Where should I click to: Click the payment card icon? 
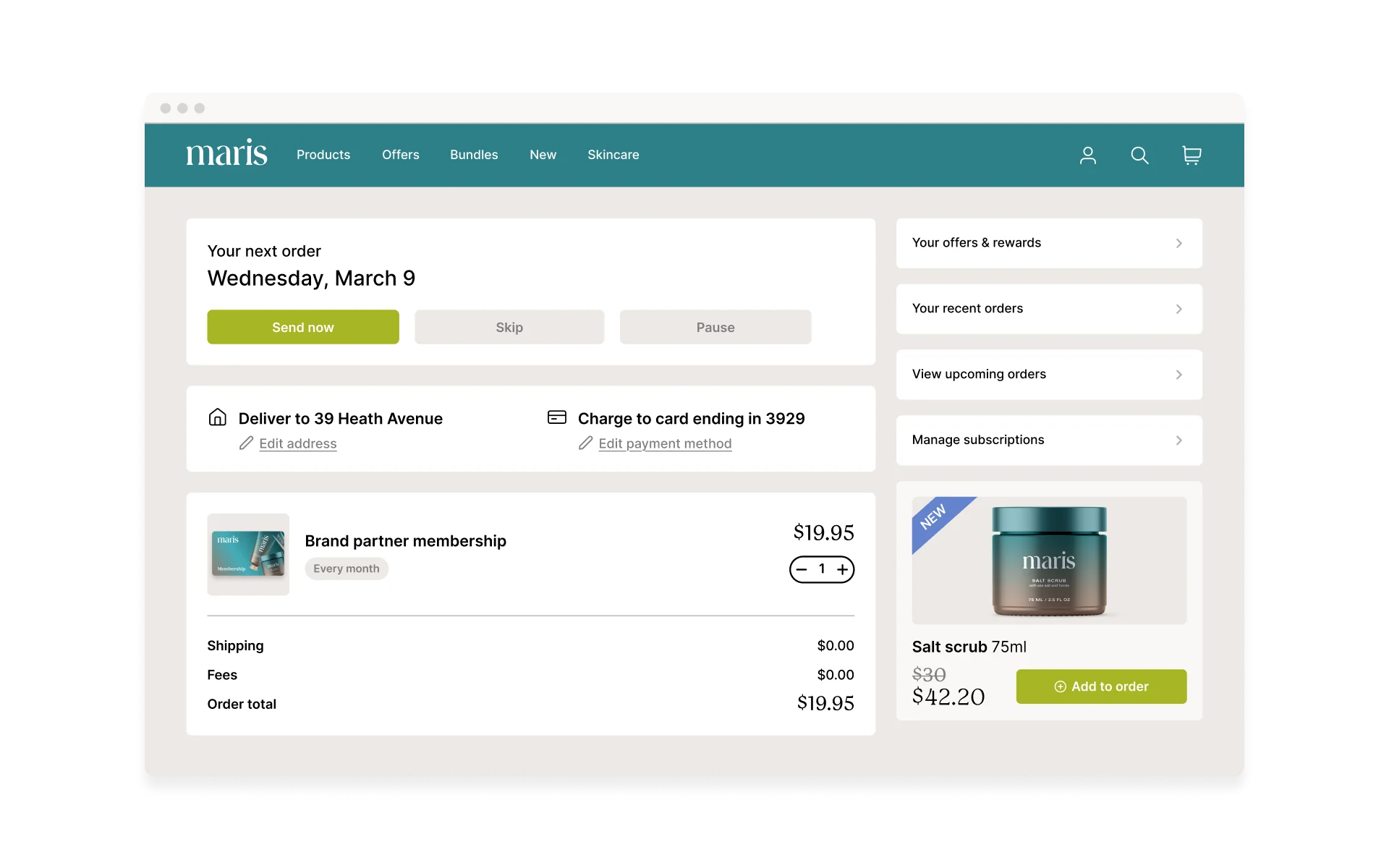(x=556, y=417)
